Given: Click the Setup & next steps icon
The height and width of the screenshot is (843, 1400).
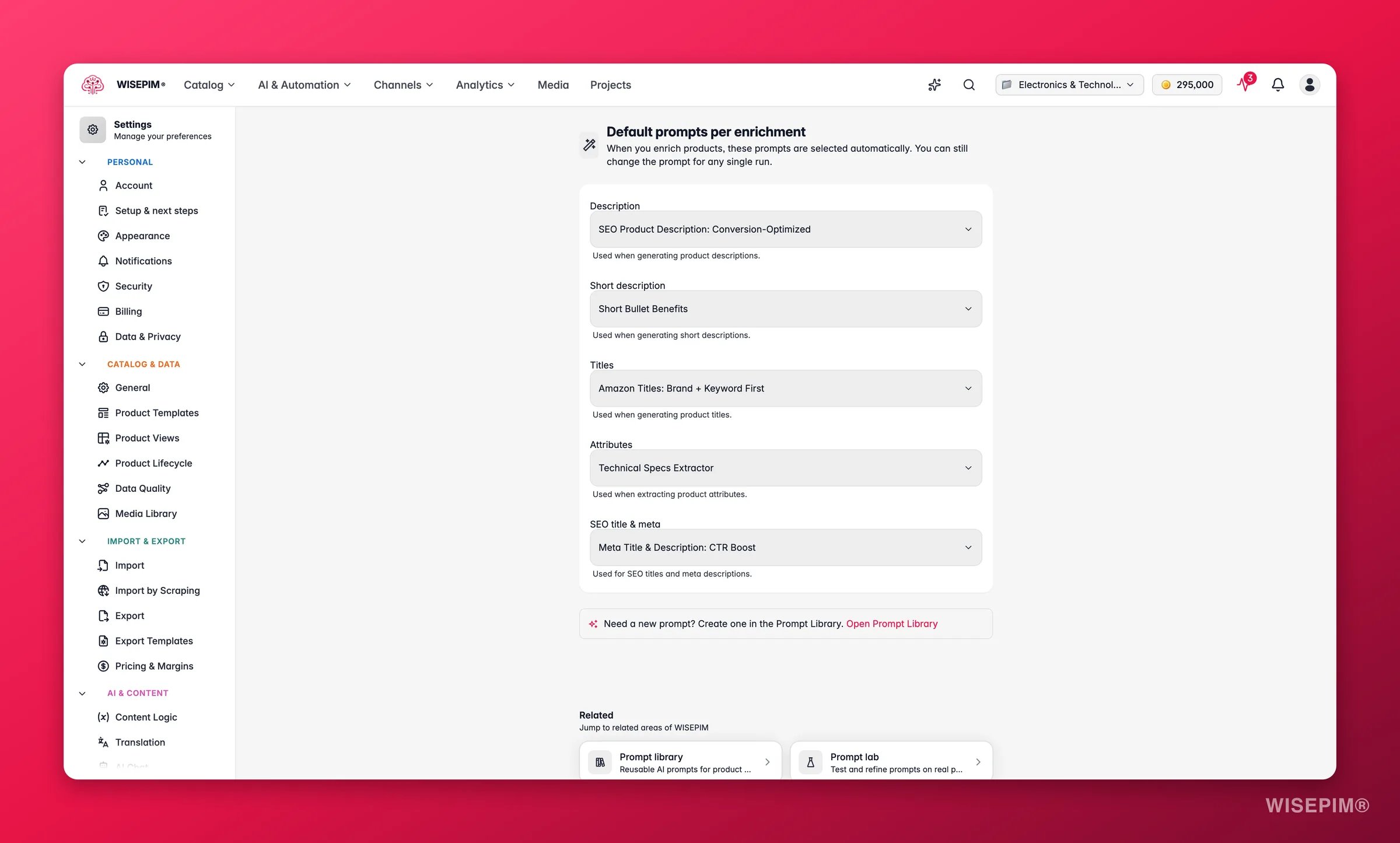Looking at the screenshot, I should click(x=103, y=211).
